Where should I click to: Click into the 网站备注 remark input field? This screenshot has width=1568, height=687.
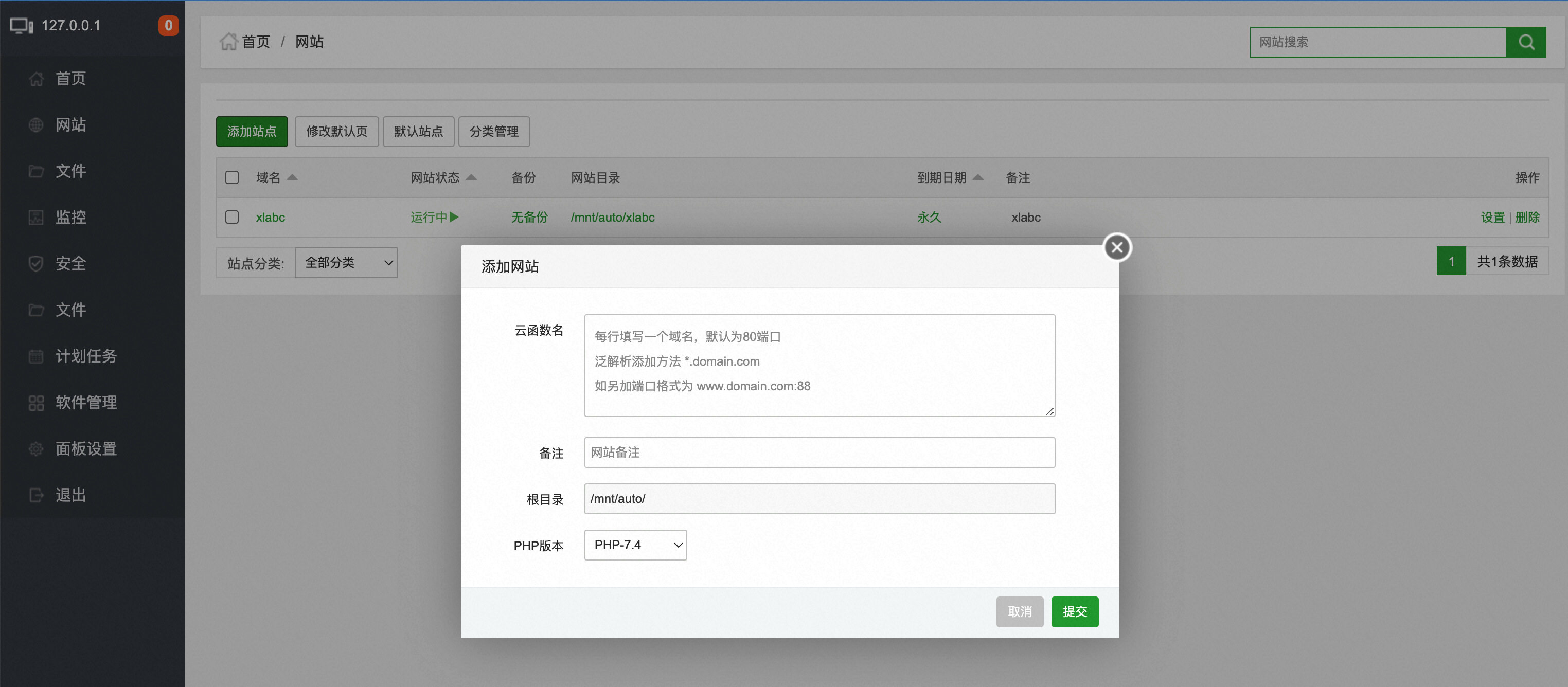click(818, 452)
